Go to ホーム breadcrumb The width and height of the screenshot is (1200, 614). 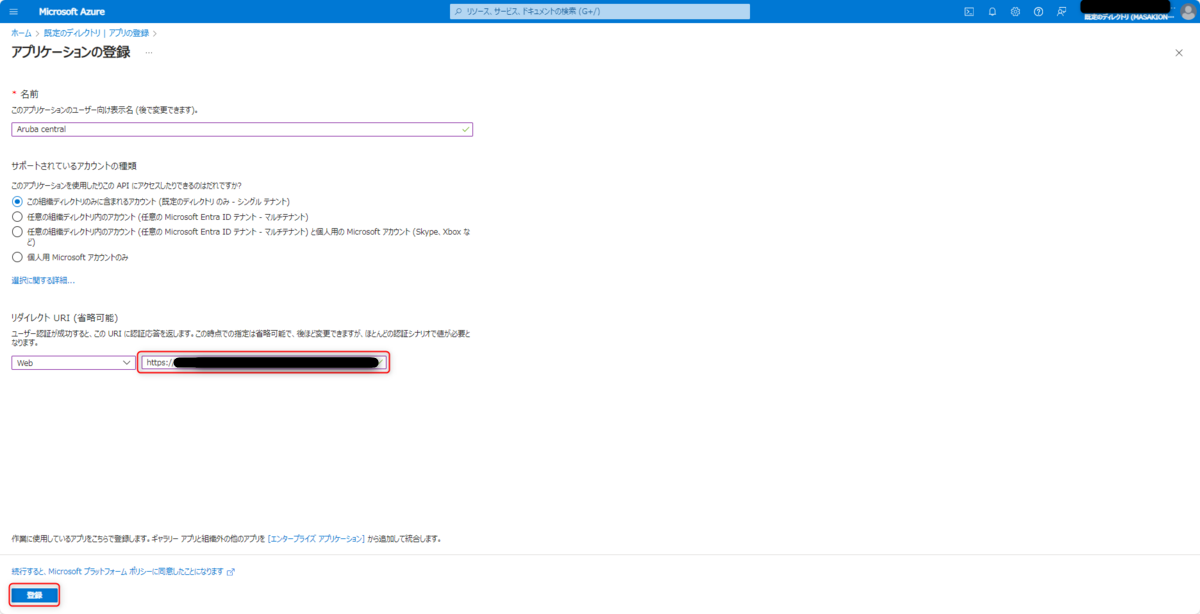(20, 33)
